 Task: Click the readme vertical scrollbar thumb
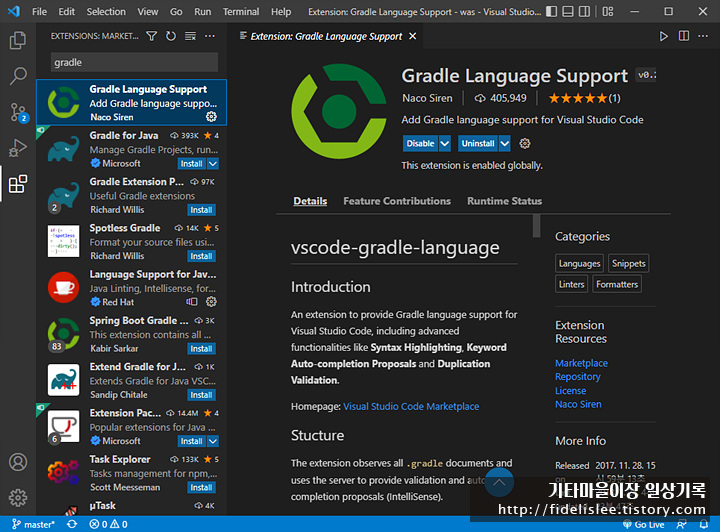point(536,226)
